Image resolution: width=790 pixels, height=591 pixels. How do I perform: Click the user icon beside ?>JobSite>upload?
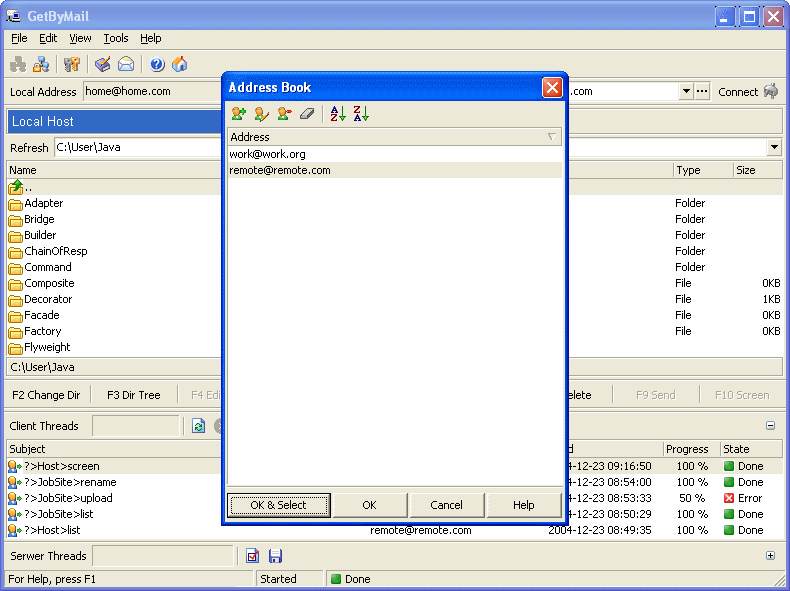[x=15, y=498]
